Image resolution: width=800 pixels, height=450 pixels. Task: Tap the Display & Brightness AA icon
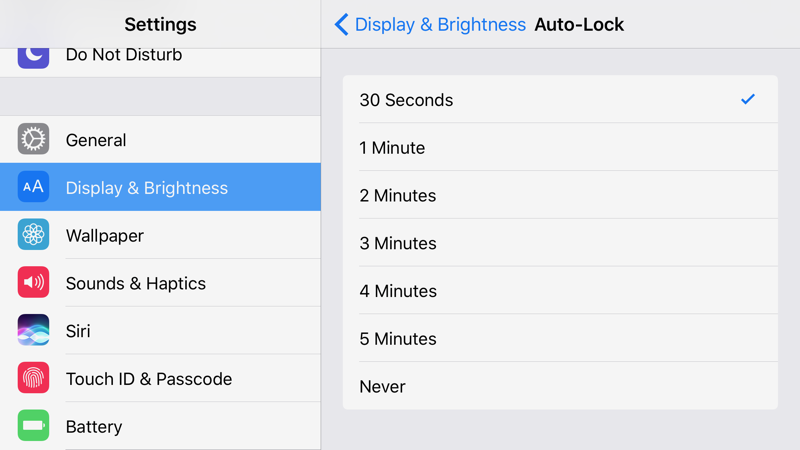33,187
